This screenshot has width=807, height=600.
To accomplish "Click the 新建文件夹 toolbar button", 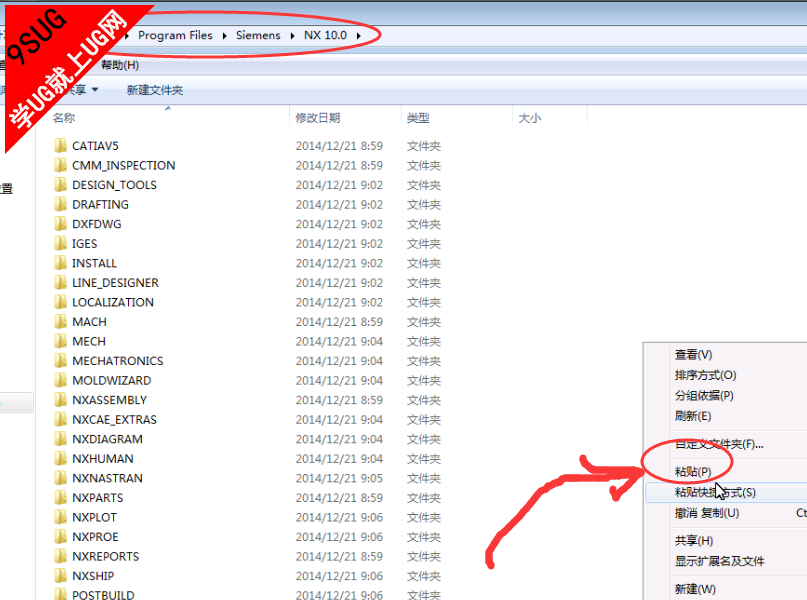I will pos(155,90).
